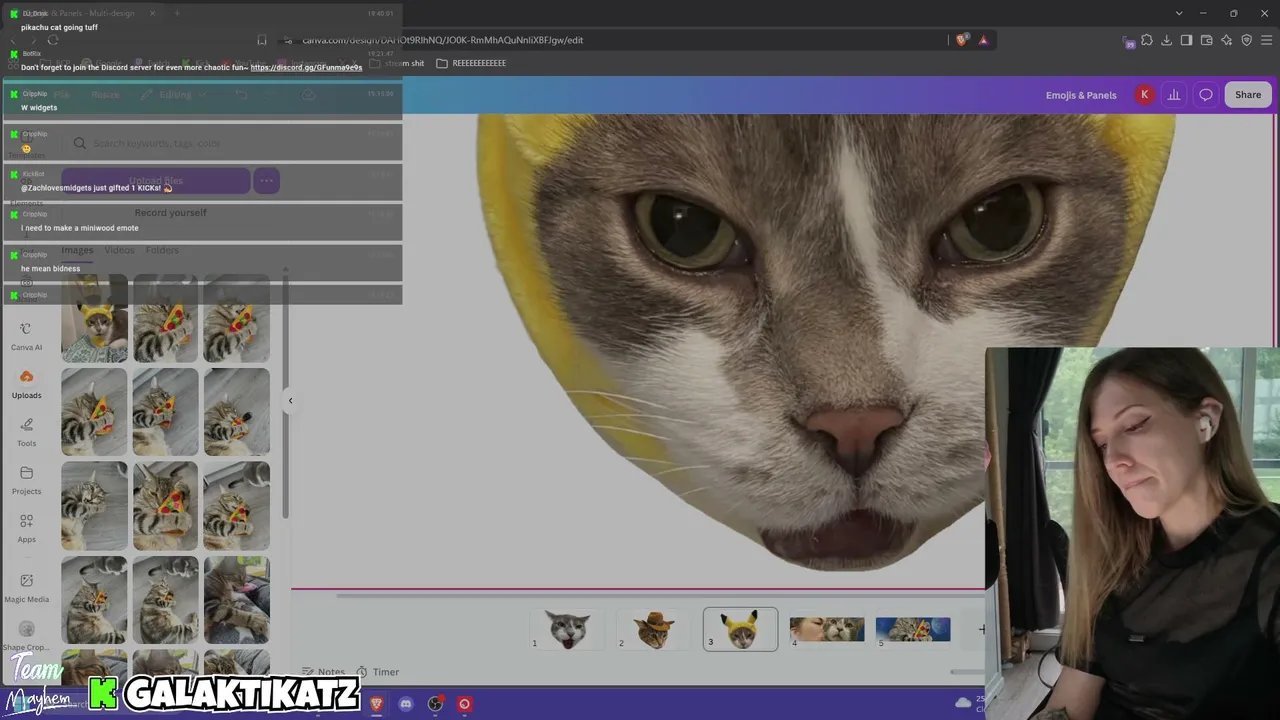This screenshot has height=720, width=1280.
Task: Open the Projects sidebar panel
Action: [x=26, y=480]
